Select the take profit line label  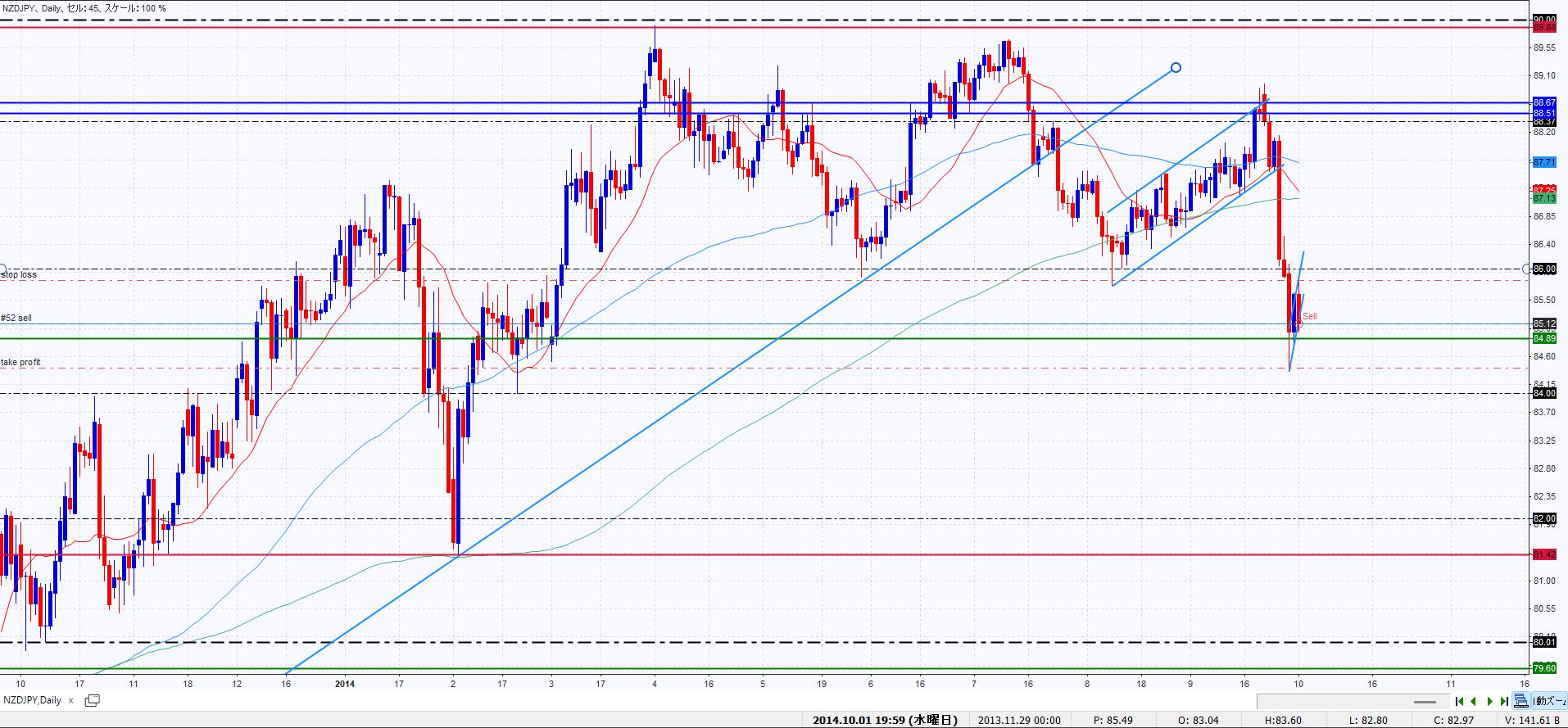coord(20,362)
